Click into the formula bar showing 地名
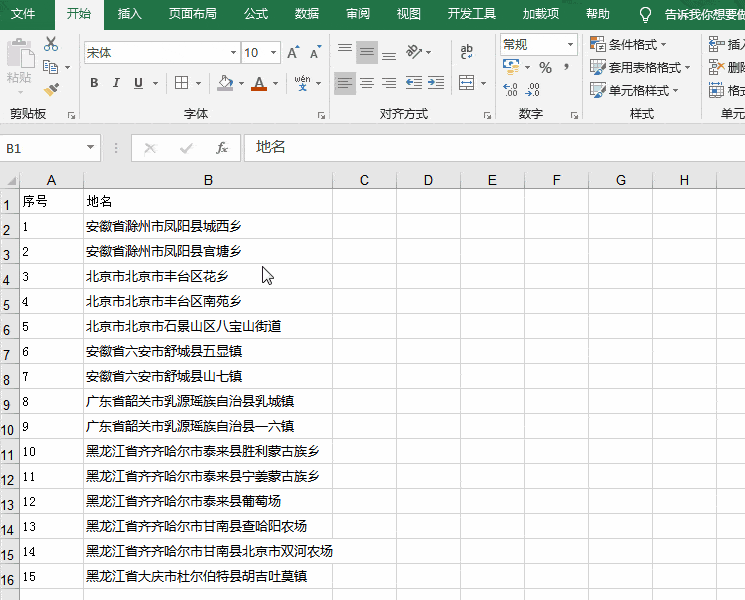 (494, 148)
